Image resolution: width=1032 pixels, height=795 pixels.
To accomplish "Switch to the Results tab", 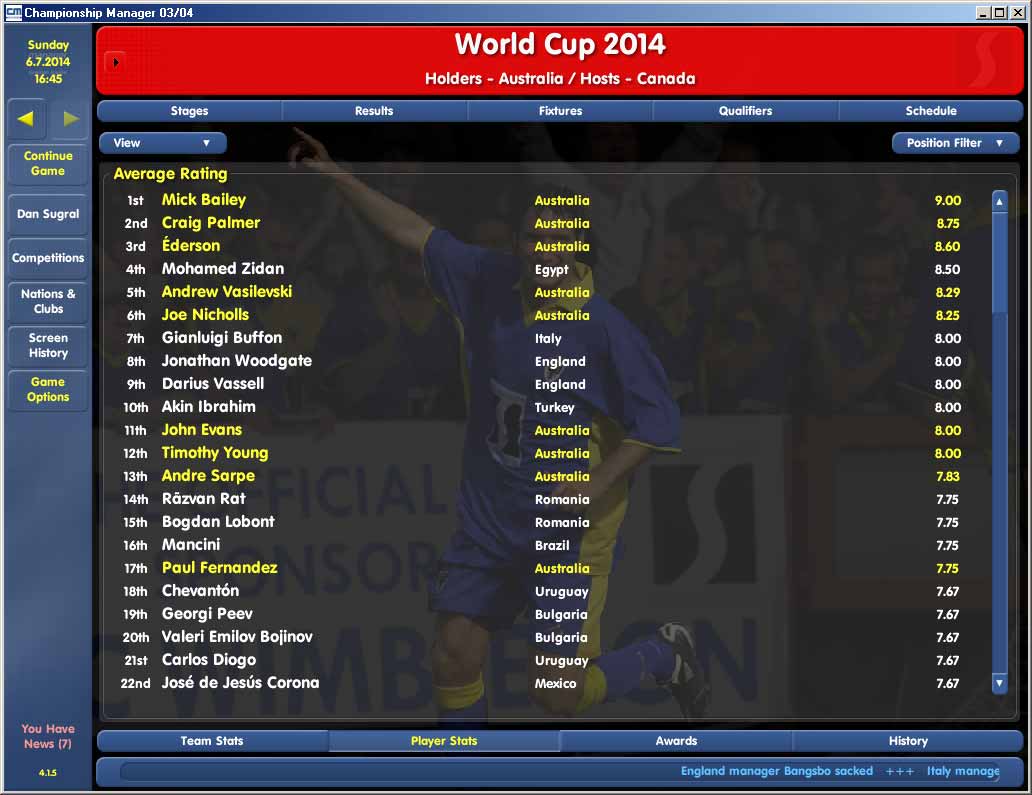I will click(x=374, y=111).
